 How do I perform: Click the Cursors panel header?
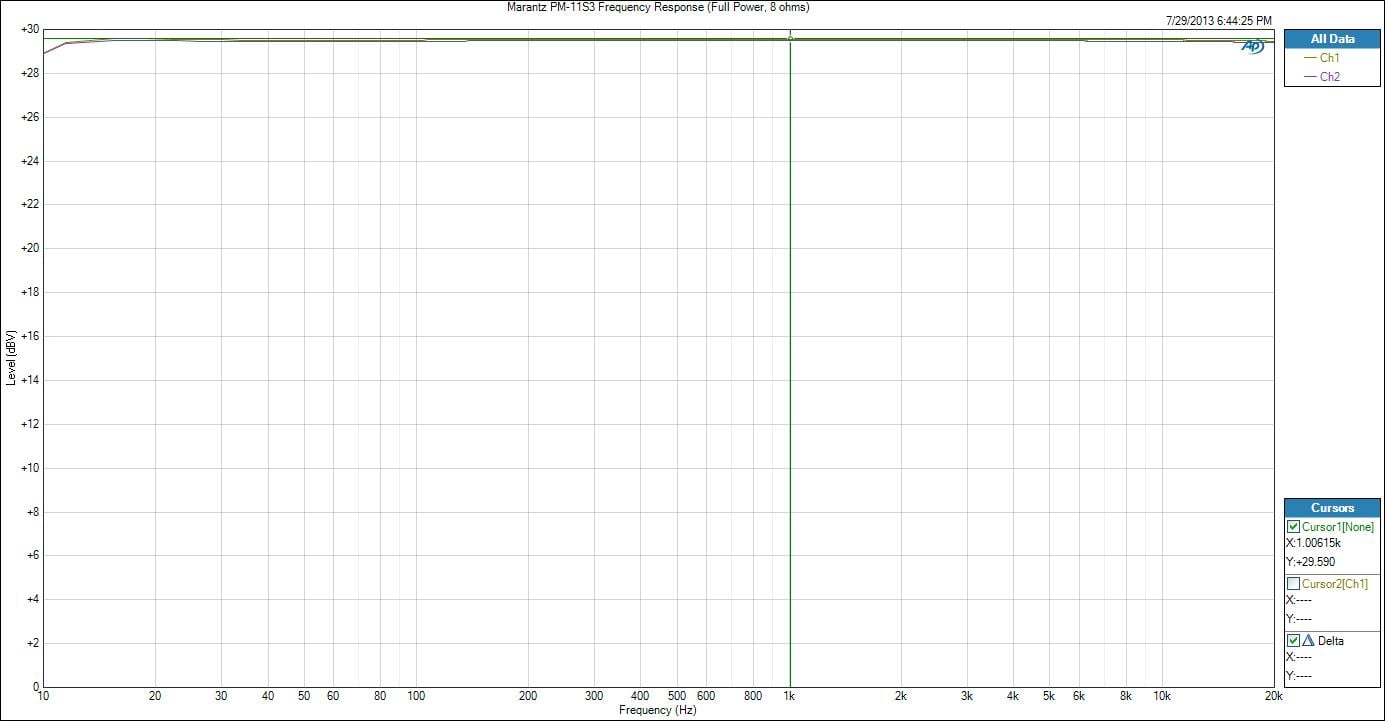[x=1332, y=508]
